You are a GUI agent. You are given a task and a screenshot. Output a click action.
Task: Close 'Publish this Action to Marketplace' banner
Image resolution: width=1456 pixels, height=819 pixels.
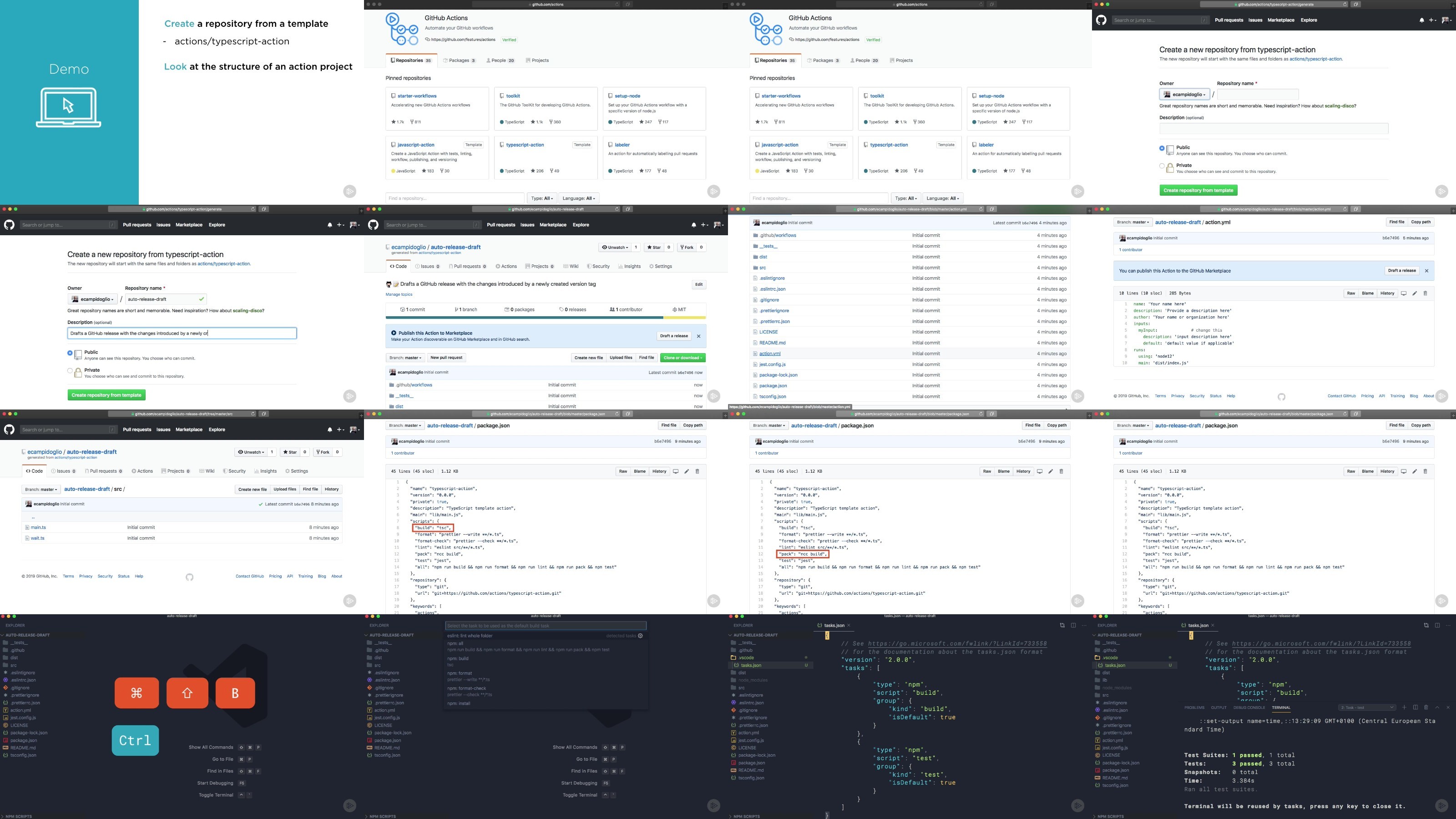point(698,336)
